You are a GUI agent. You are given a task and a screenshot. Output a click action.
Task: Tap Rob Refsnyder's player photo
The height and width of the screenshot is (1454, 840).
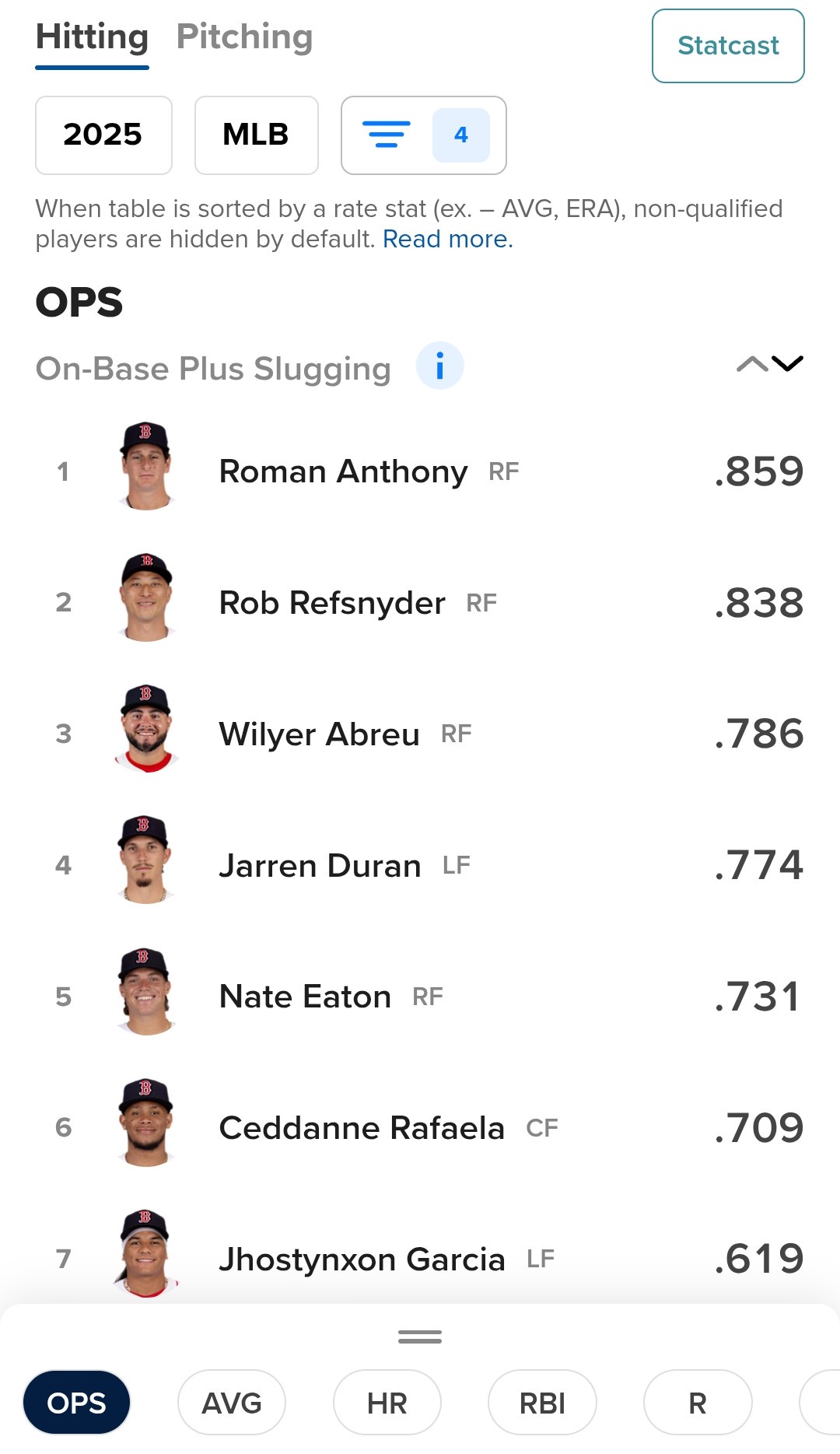146,597
